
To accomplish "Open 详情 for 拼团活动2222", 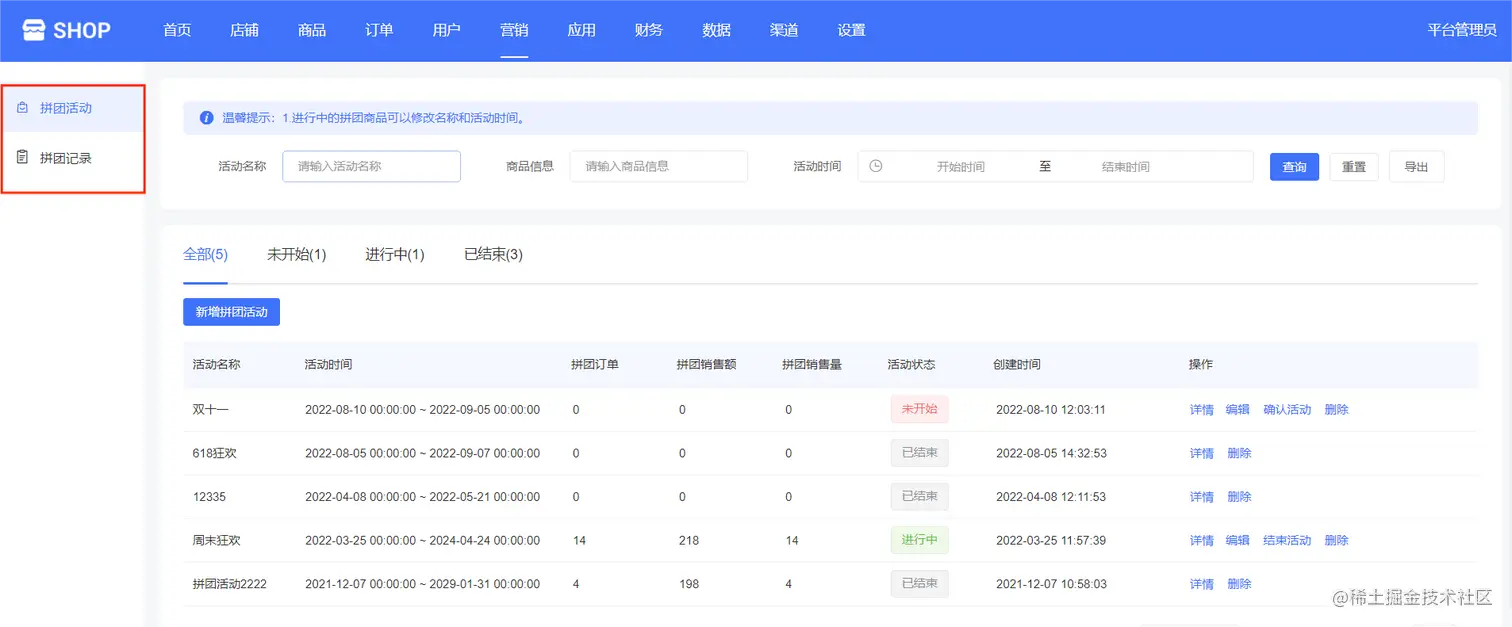I will [1202, 584].
